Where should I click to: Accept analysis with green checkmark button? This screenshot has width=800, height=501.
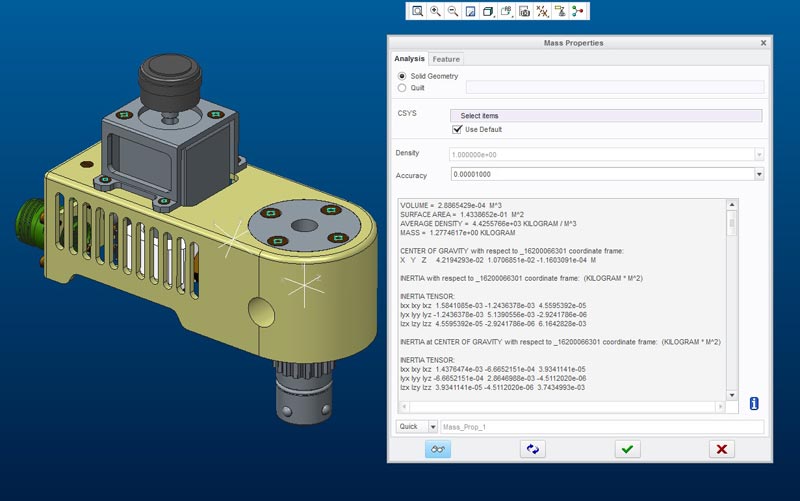pyautogui.click(x=627, y=450)
